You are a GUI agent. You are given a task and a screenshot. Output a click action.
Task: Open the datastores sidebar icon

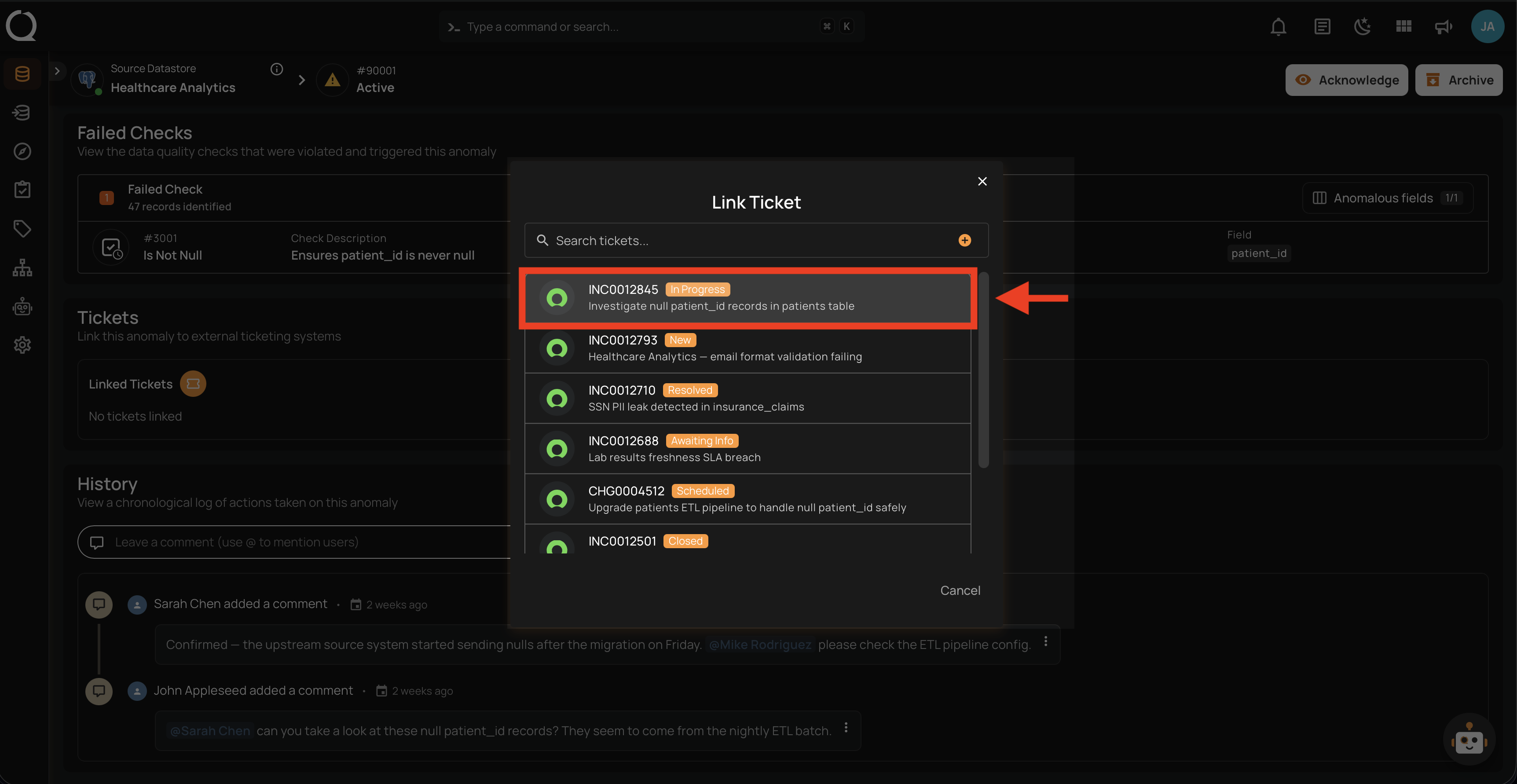pos(22,73)
